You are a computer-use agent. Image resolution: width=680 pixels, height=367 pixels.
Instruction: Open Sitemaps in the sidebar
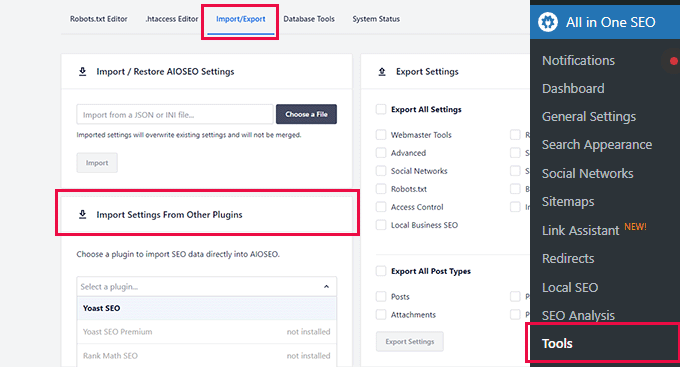pos(568,202)
